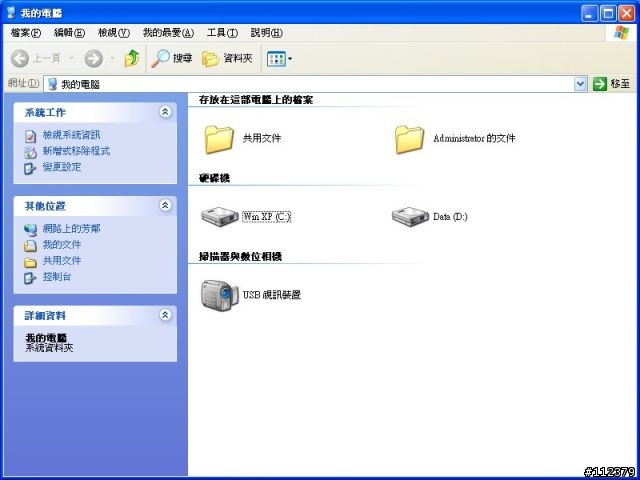
Task: Click the 掃描器與數位相機 group header
Action: point(240,257)
